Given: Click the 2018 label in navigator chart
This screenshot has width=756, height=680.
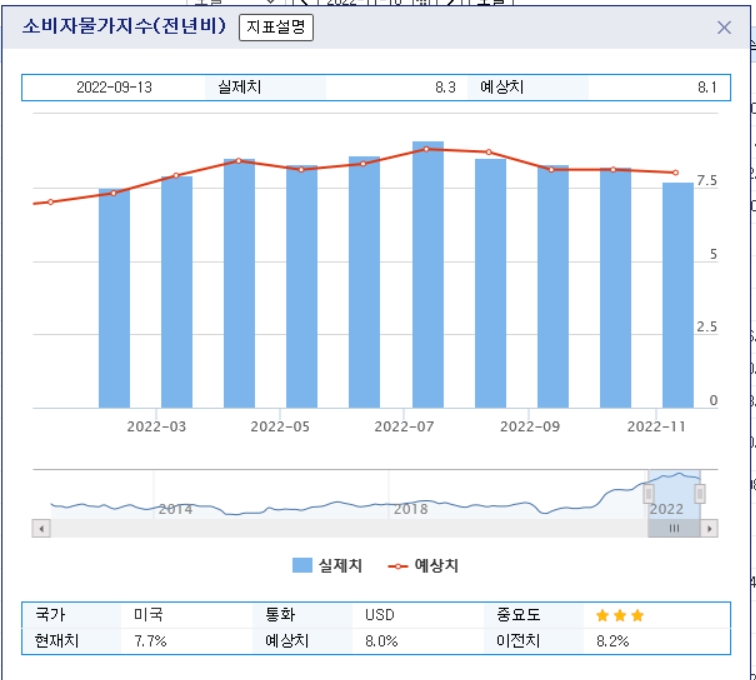Looking at the screenshot, I should [411, 509].
